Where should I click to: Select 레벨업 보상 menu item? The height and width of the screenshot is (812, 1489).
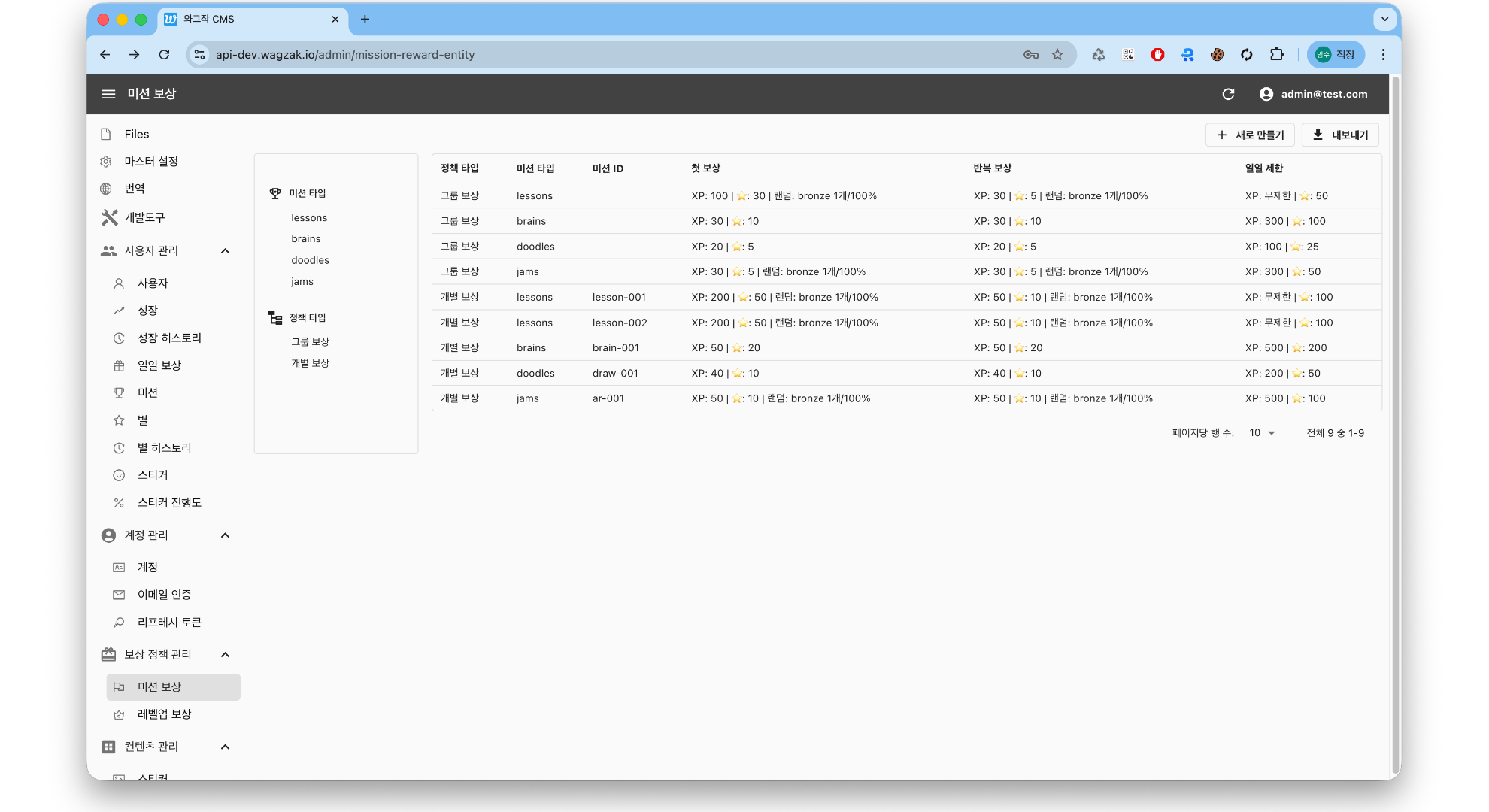click(x=164, y=714)
